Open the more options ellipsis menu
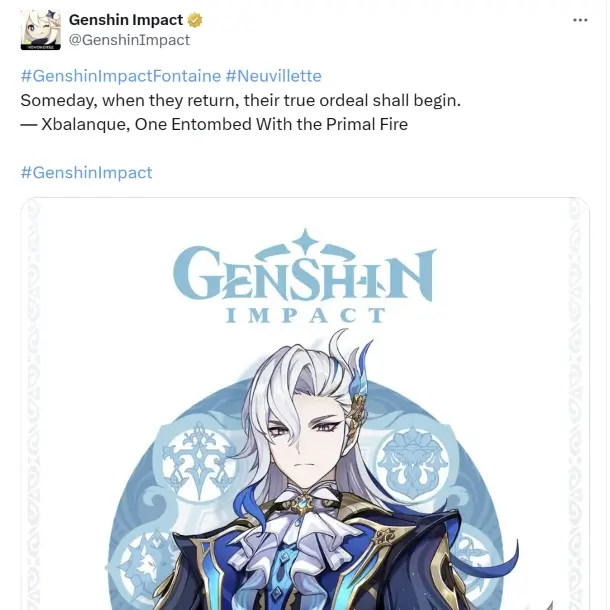 (580, 20)
